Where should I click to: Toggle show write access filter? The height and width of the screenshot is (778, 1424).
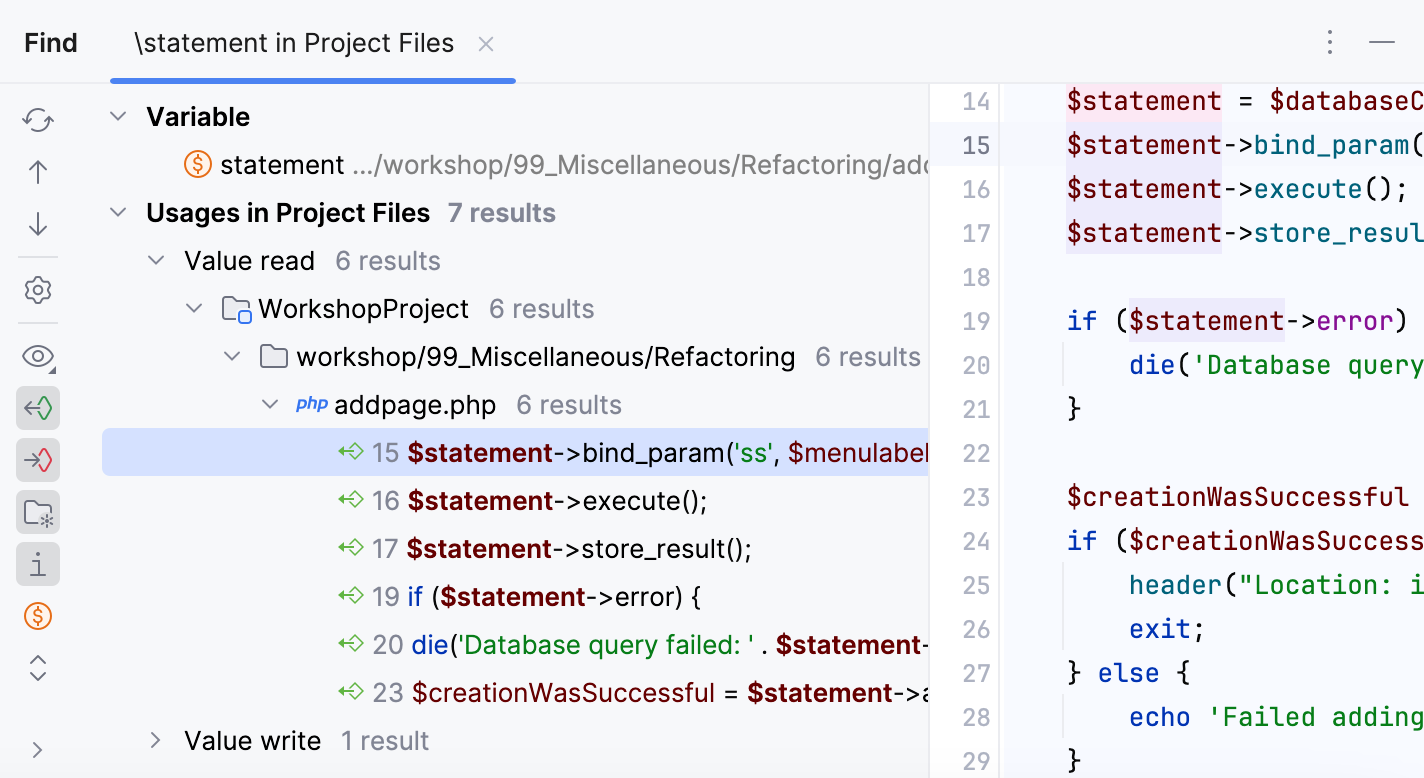coord(38,461)
